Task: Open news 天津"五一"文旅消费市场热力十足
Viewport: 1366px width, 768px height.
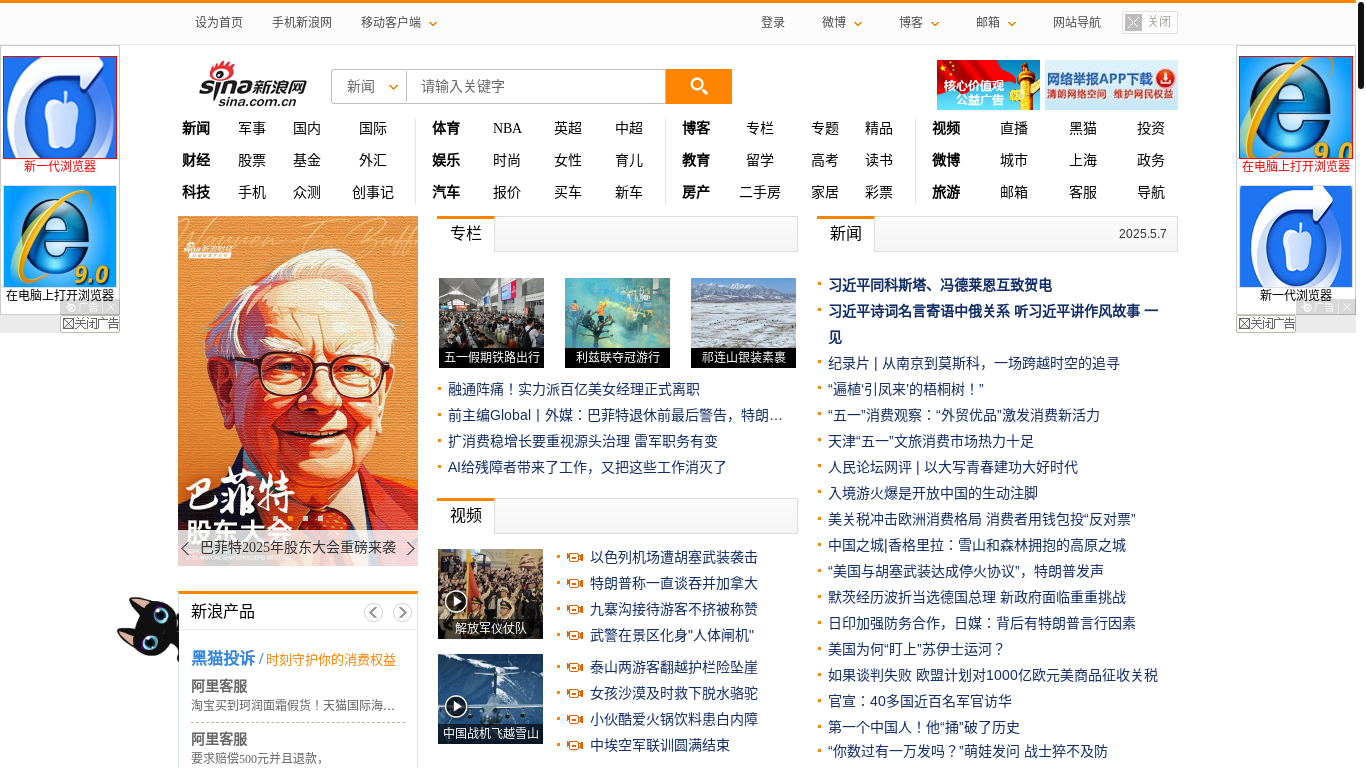Action: tap(931, 441)
